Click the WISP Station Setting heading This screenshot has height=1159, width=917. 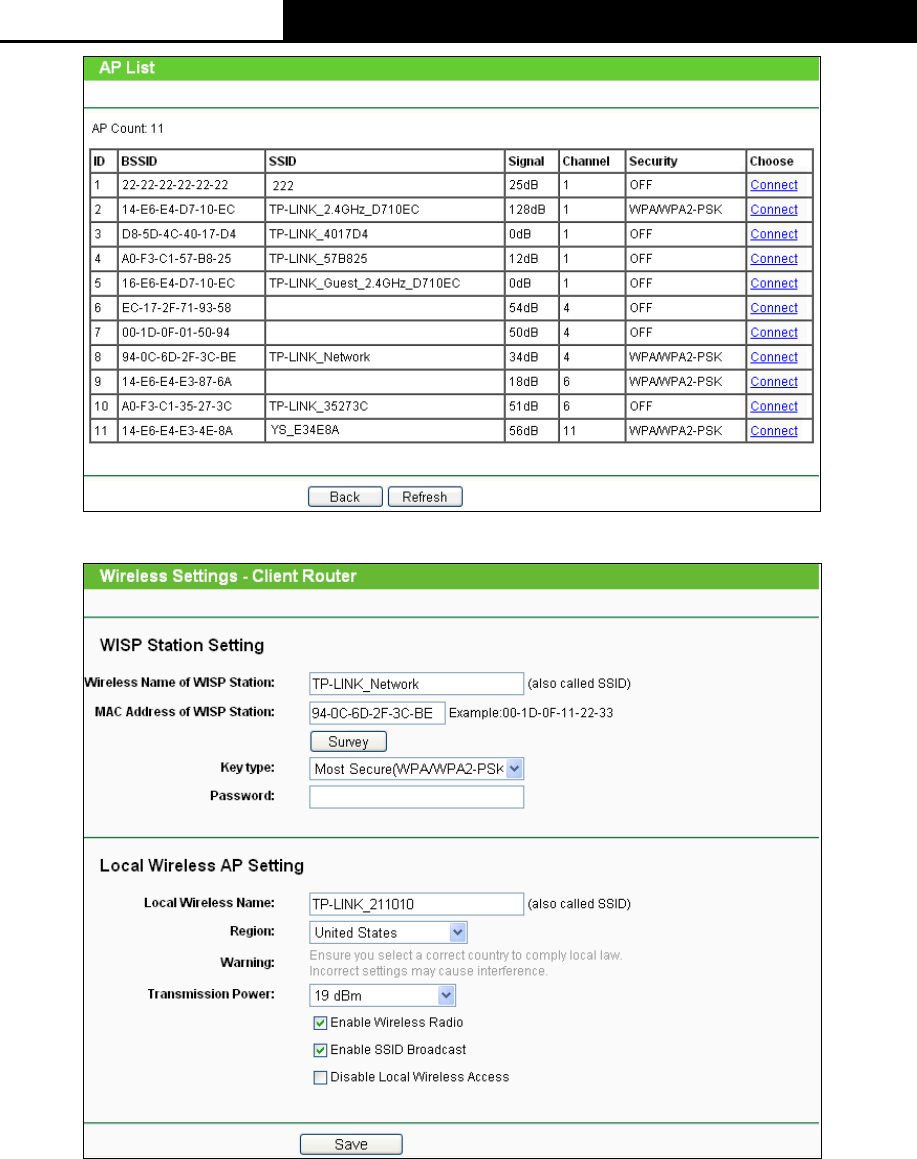coord(182,645)
